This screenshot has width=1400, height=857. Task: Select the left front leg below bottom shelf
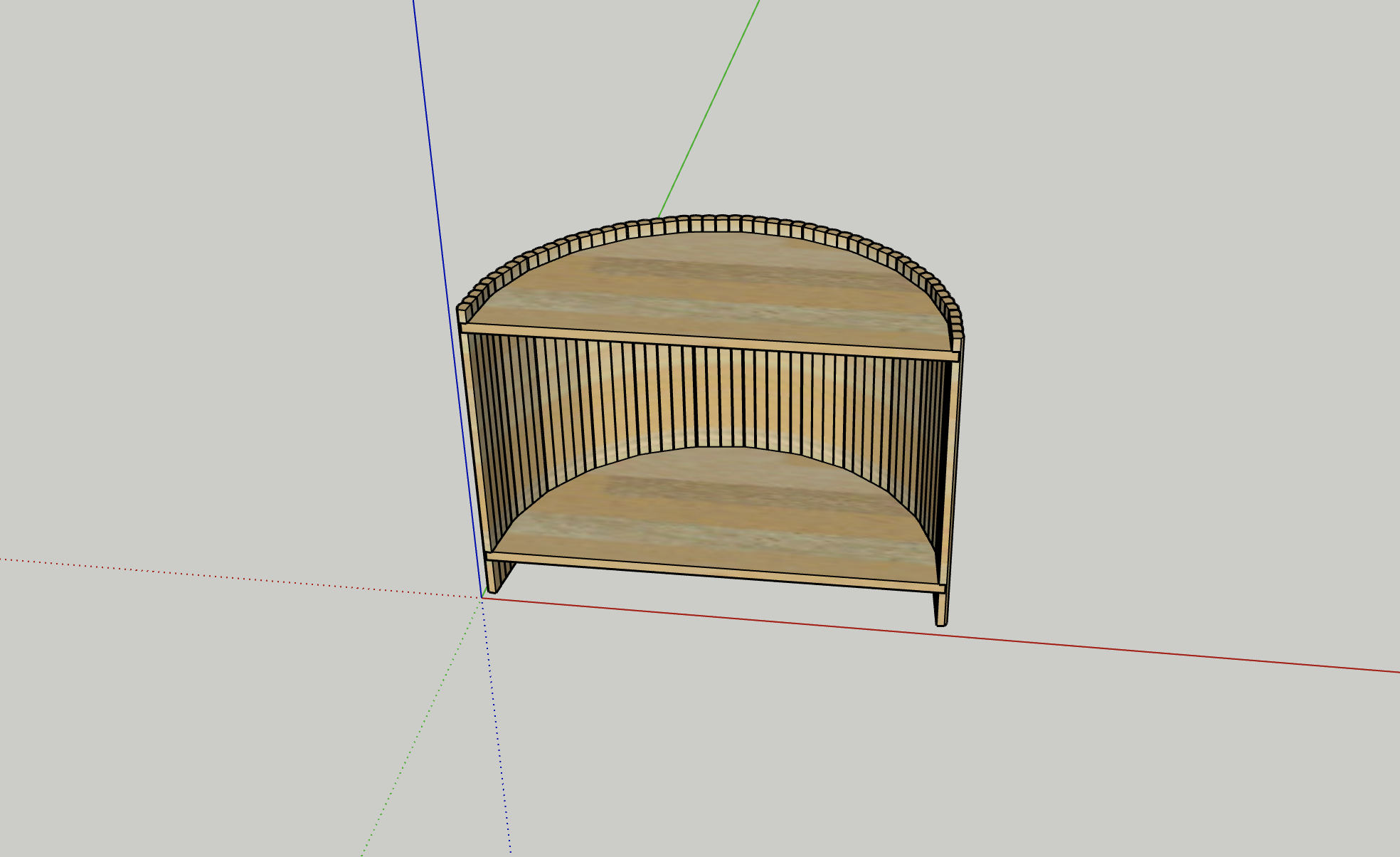pyautogui.click(x=491, y=577)
